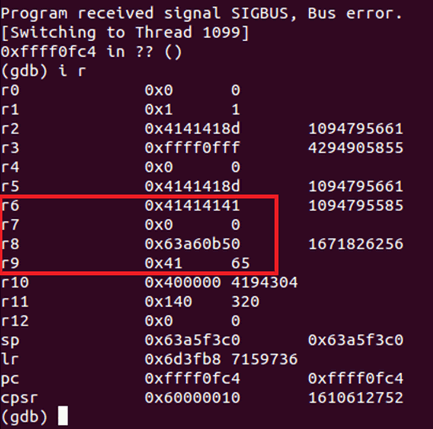Viewport: 433px width, 429px height.
Task: Click address 0xffff0fc4 above gdb prompt
Action: [48, 52]
